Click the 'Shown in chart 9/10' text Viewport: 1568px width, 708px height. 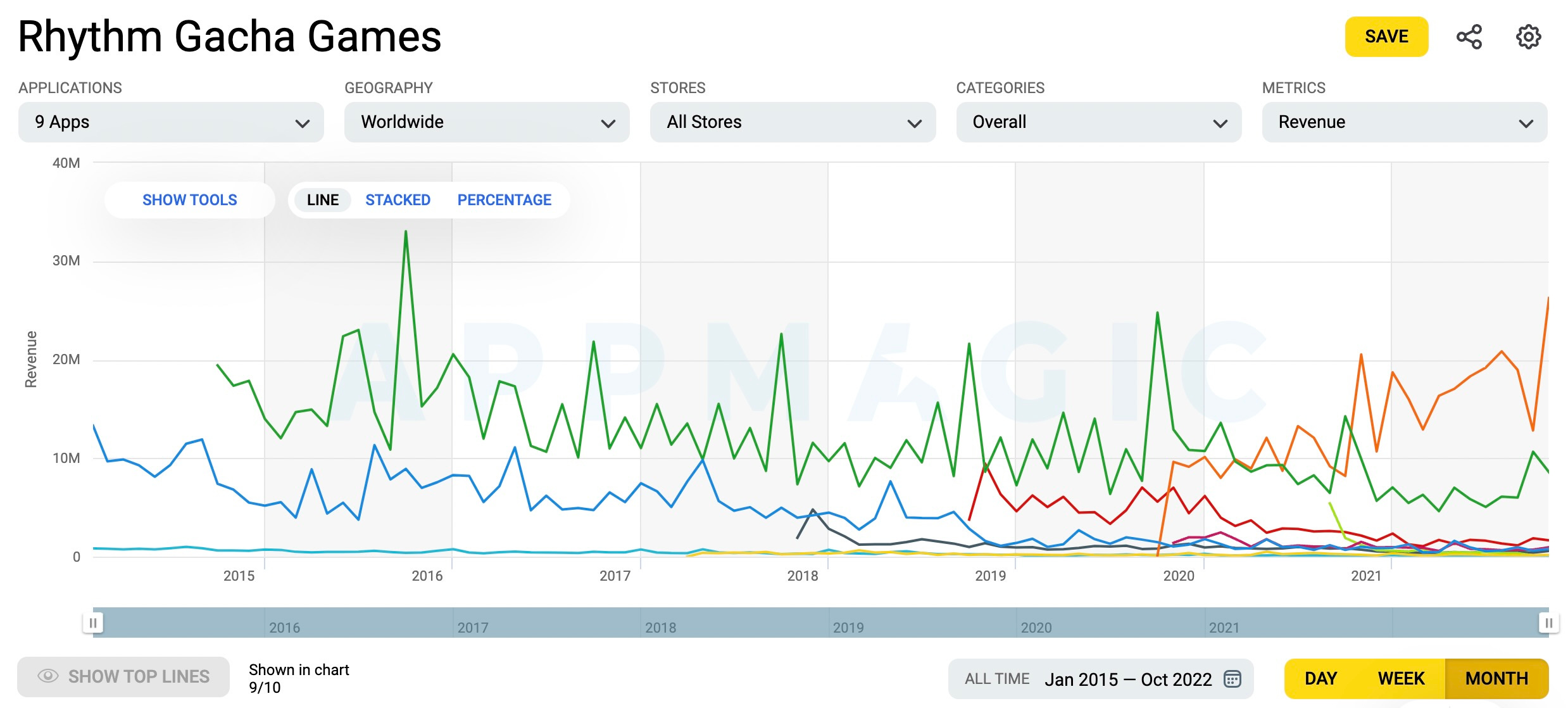[x=299, y=678]
